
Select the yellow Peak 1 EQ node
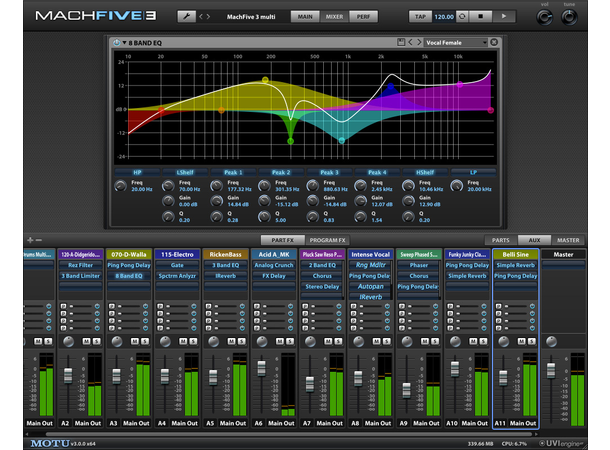pos(265,80)
